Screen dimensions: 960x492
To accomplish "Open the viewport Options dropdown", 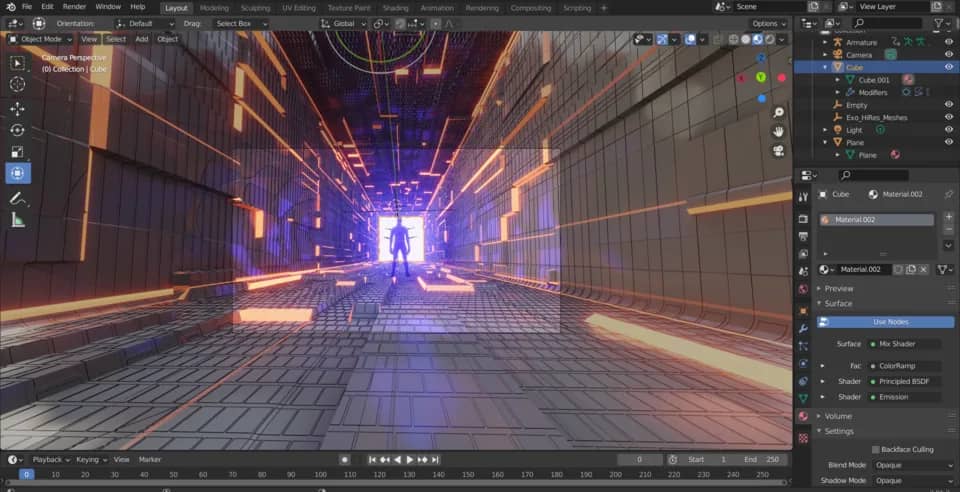I will click(x=770, y=24).
